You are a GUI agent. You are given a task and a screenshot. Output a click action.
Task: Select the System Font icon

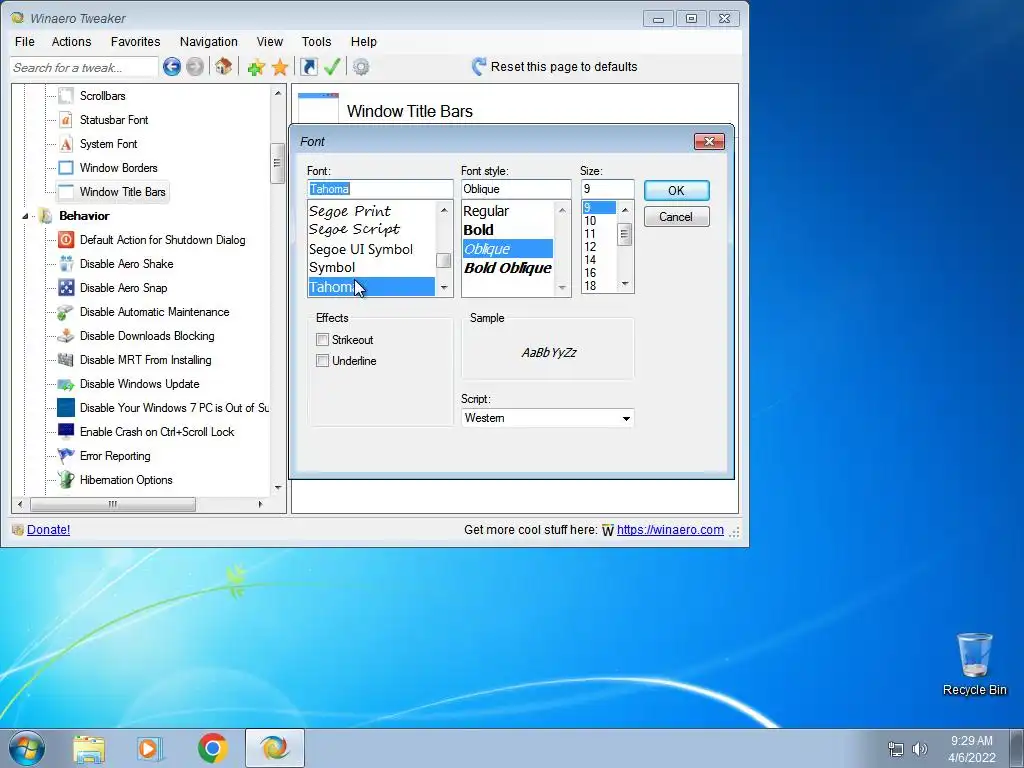click(66, 144)
